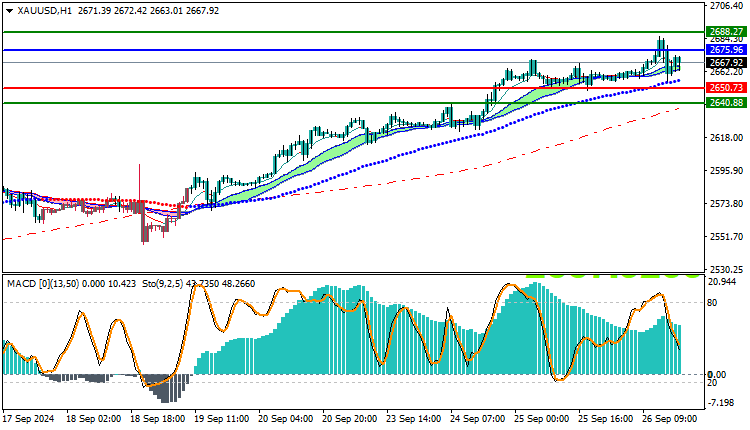Select the black 2667.92 current price label

pyautogui.click(x=726, y=63)
